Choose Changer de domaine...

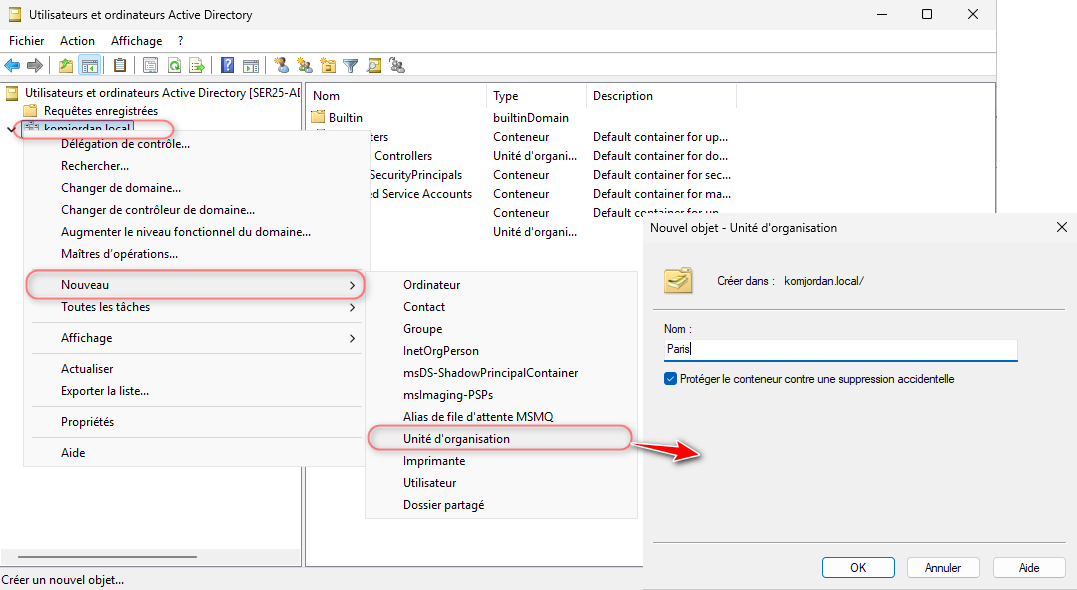pos(121,188)
